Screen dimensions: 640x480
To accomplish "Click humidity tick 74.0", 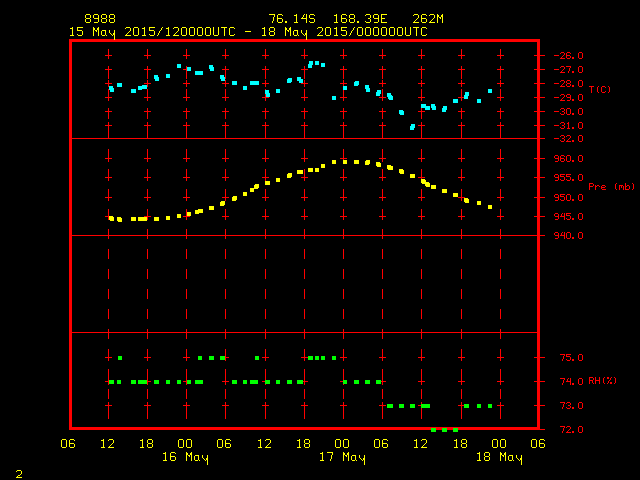I will (571, 382).
